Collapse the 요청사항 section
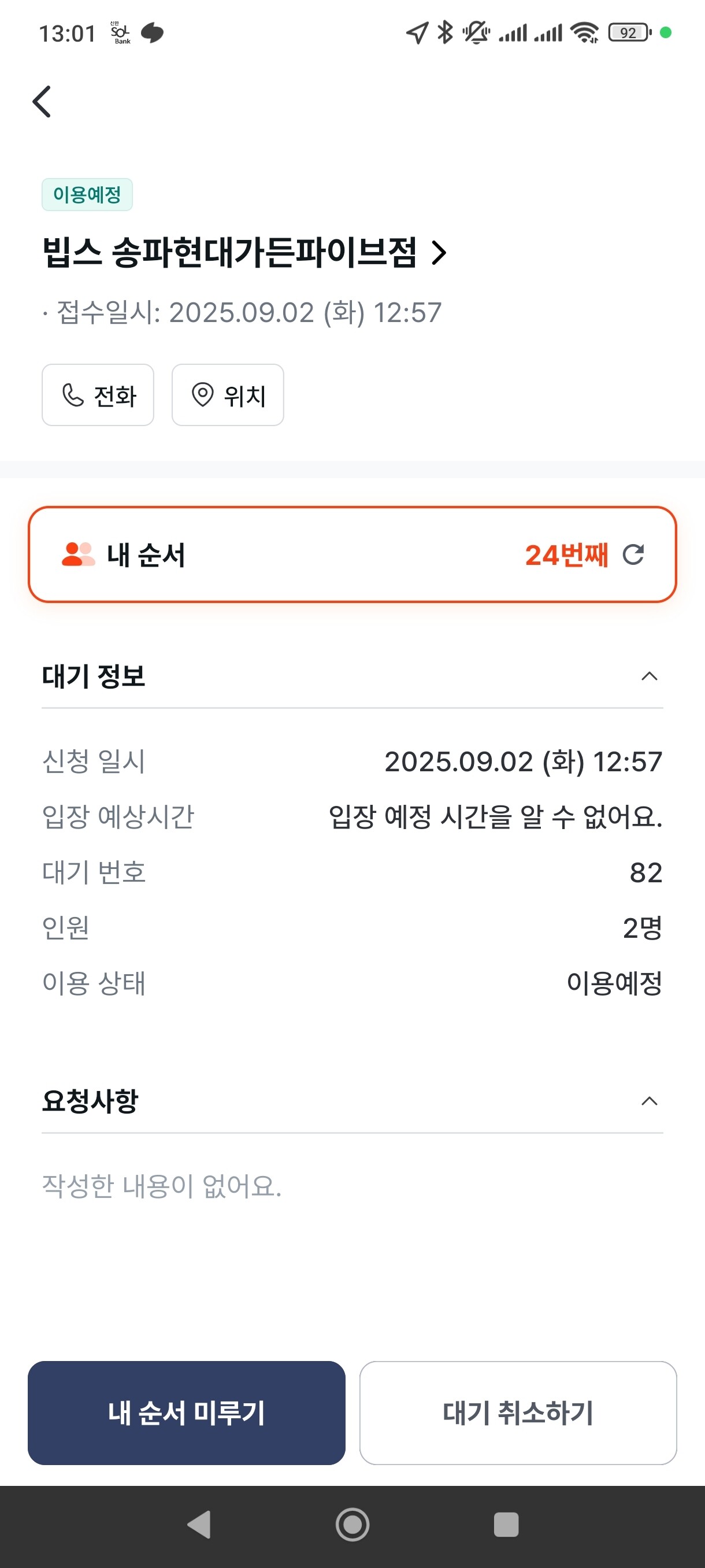Image resolution: width=705 pixels, height=1568 pixels. click(x=649, y=1101)
